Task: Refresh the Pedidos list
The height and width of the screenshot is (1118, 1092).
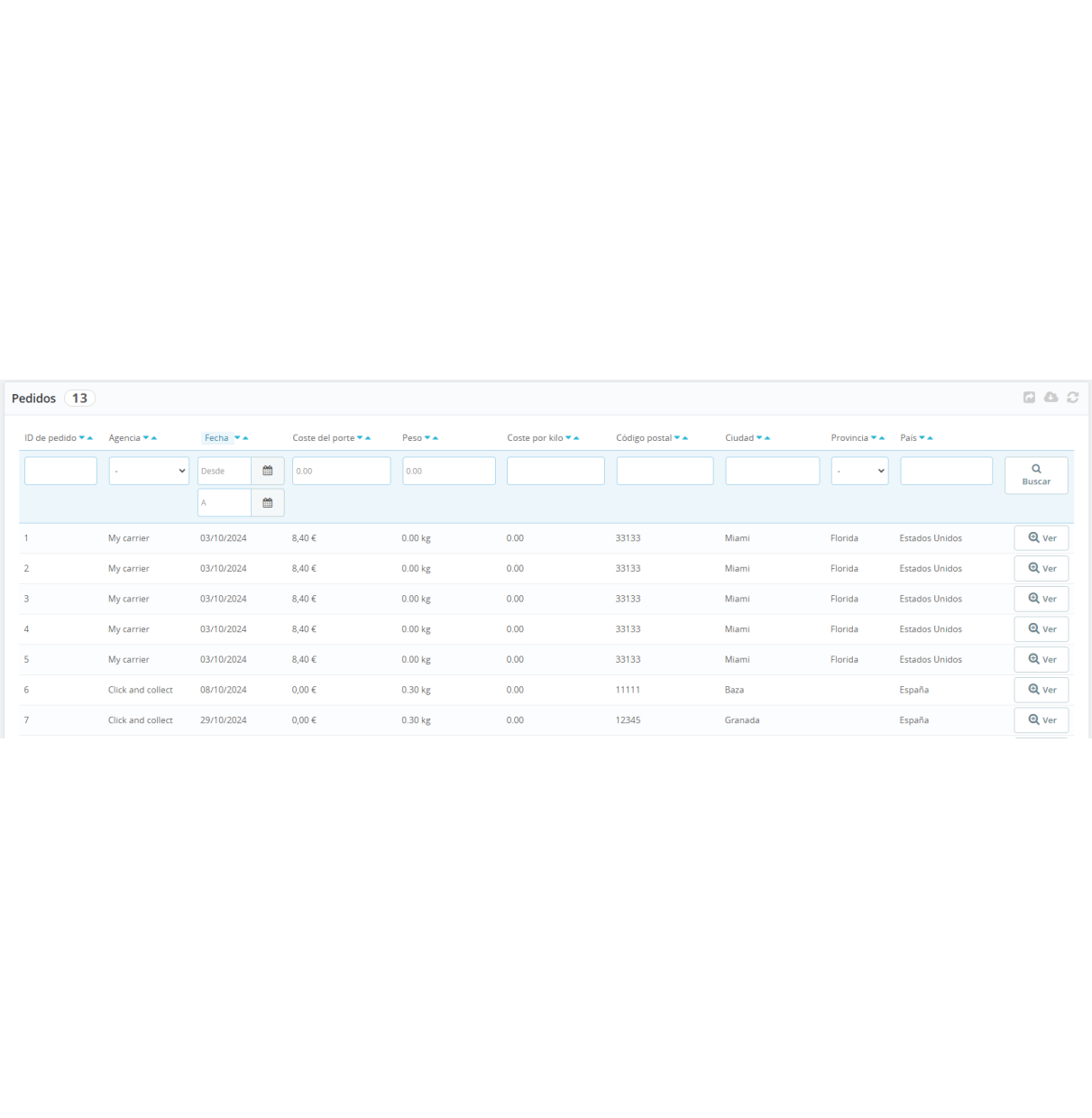Action: click(x=1072, y=397)
